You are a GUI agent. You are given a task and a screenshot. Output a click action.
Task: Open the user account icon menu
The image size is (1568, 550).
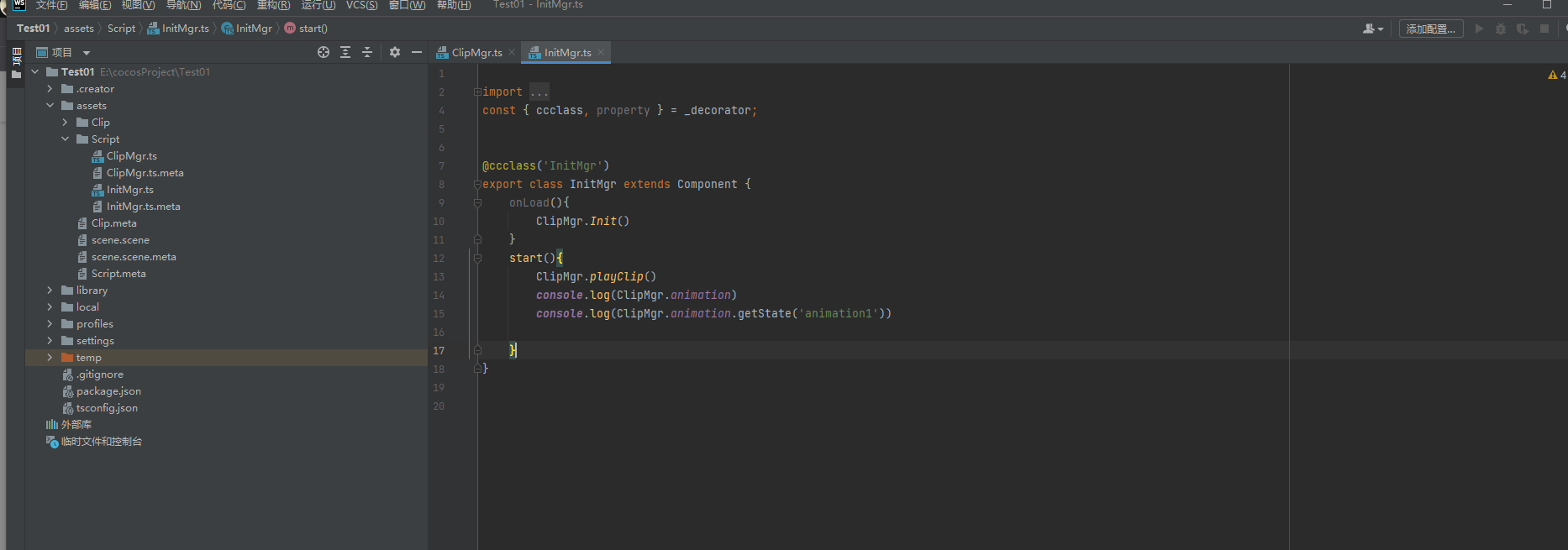coord(1372,29)
